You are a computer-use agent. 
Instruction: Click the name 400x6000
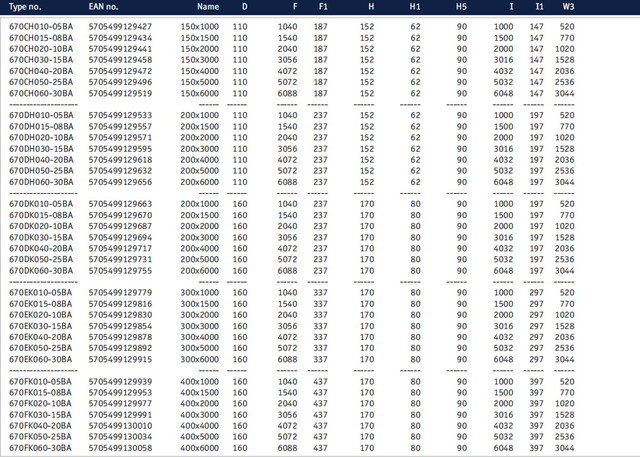[200, 448]
